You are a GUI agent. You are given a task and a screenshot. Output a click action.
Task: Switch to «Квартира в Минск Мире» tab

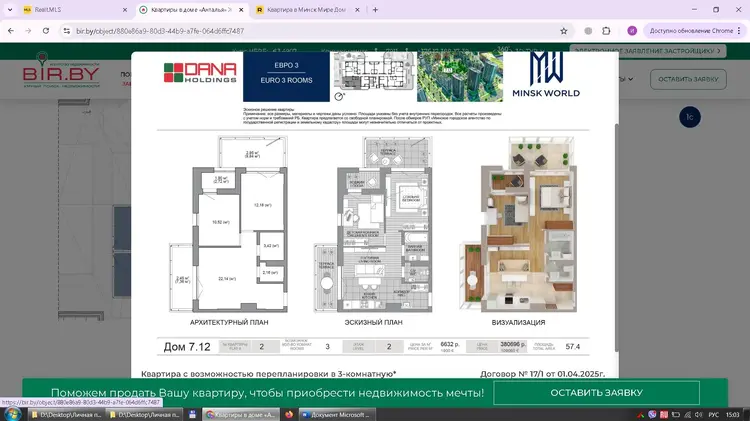[x=304, y=10]
